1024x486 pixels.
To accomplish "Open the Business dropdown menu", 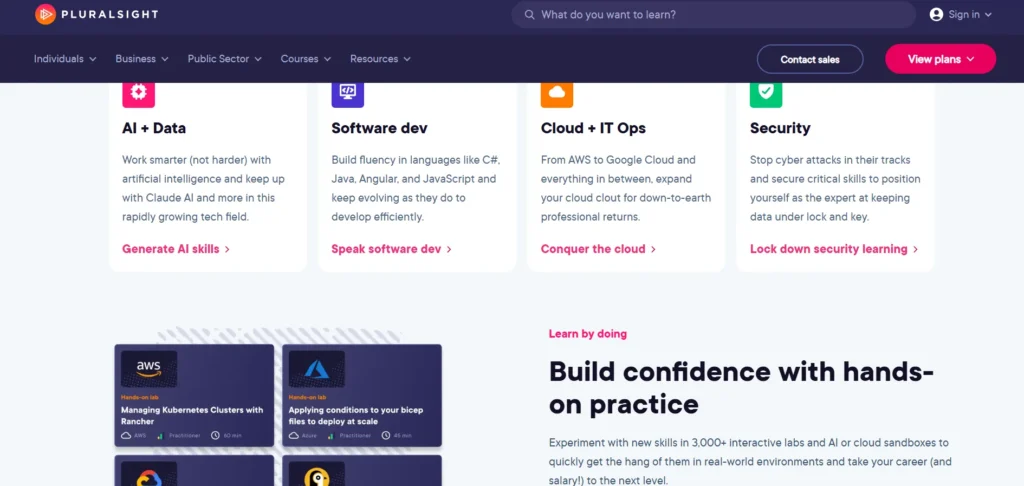I will point(142,59).
